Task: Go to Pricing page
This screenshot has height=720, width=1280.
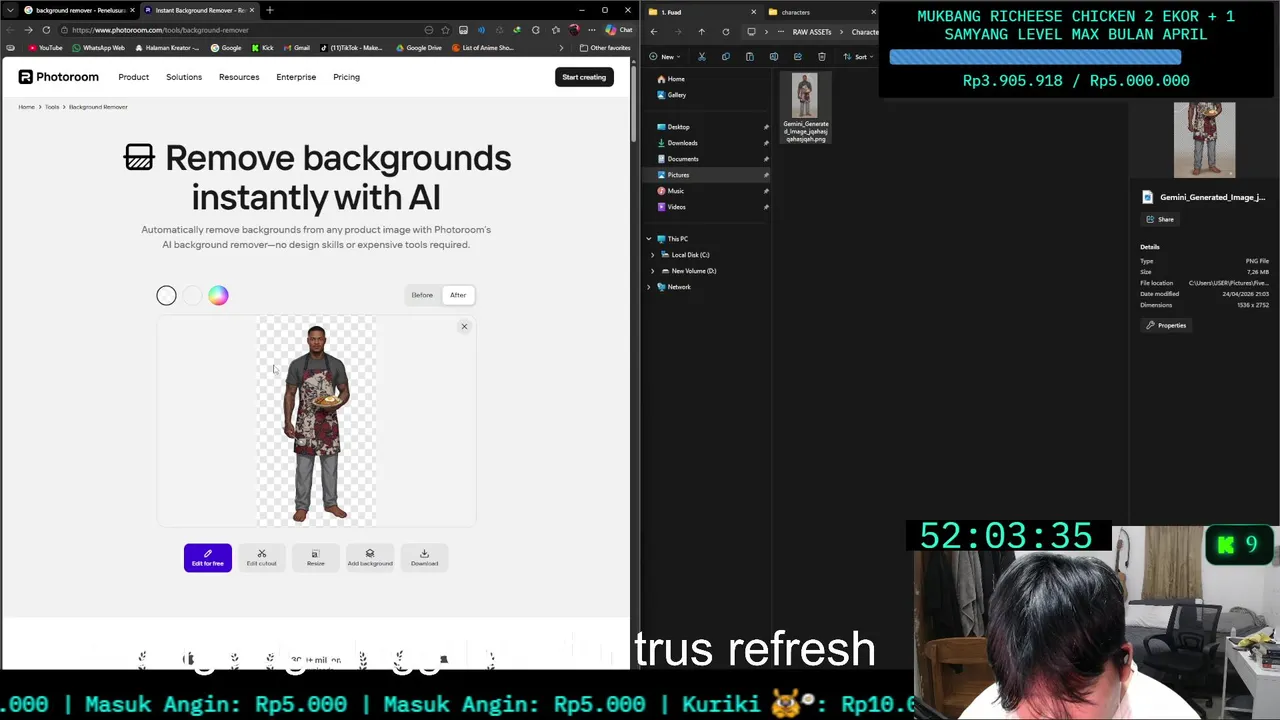Action: (346, 77)
